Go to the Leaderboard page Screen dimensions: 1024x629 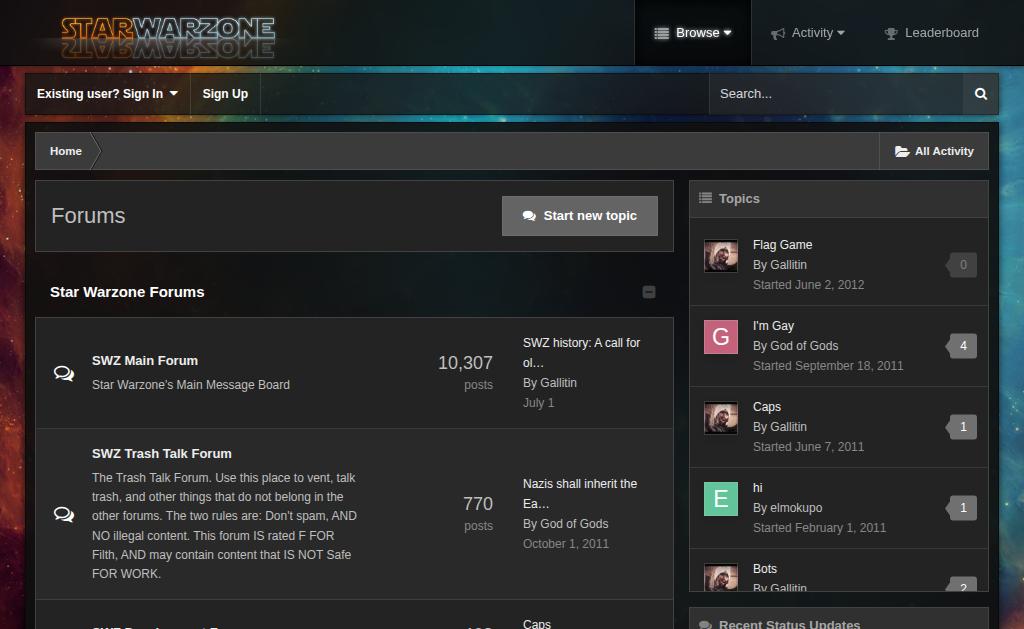[x=931, y=33]
